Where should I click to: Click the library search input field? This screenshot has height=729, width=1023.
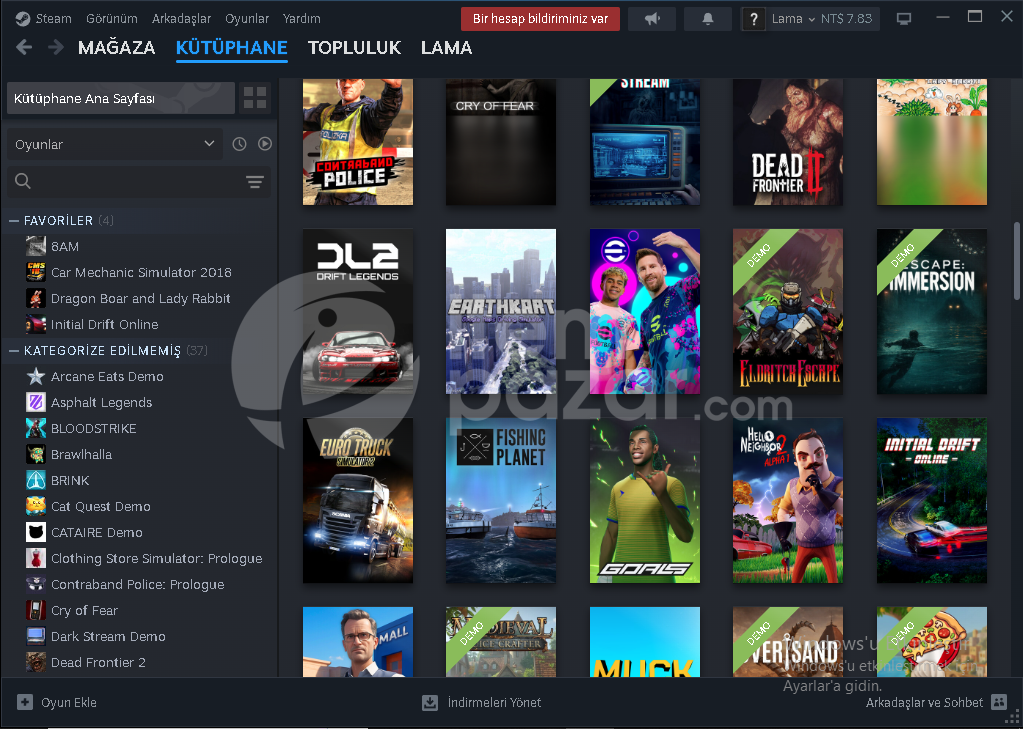(x=138, y=181)
